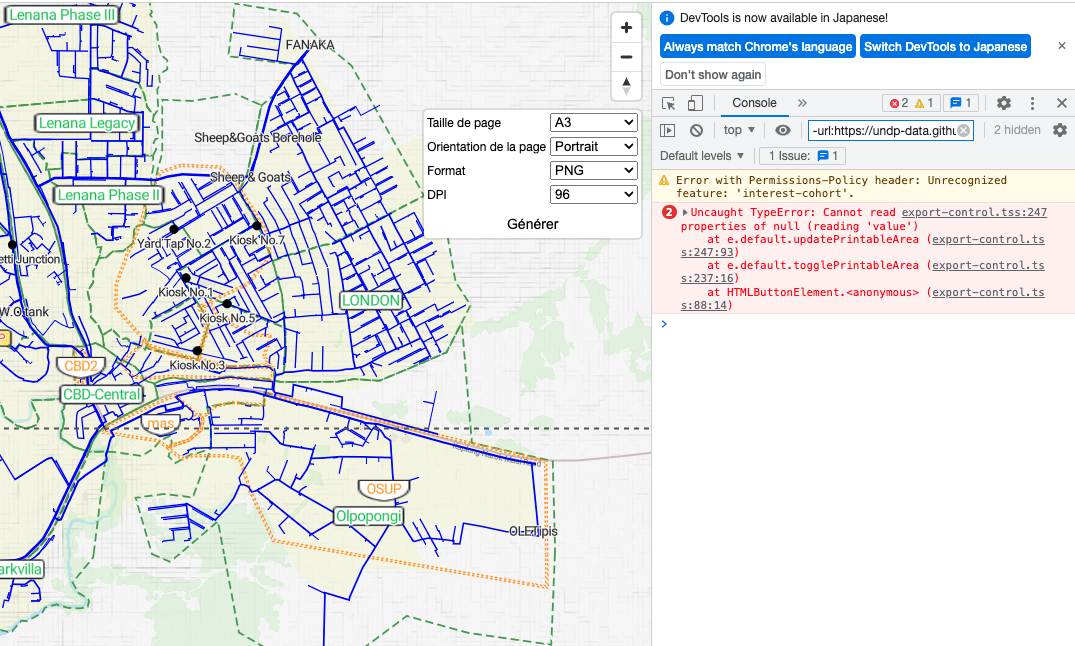The width and height of the screenshot is (1075, 646).
Task: Click the Lenana Phase II label
Action: click(x=108, y=195)
